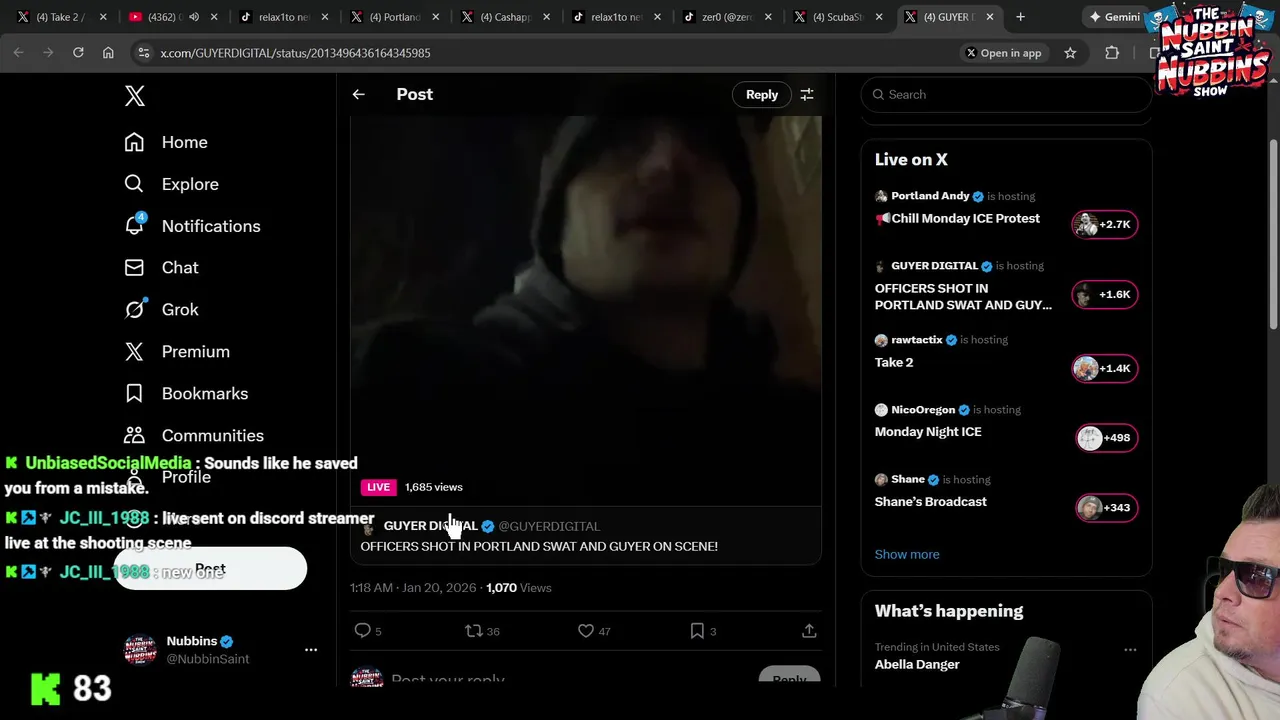The image size is (1280, 720).
Task: Open GUYERDIGITAL handle link
Action: 549,526
